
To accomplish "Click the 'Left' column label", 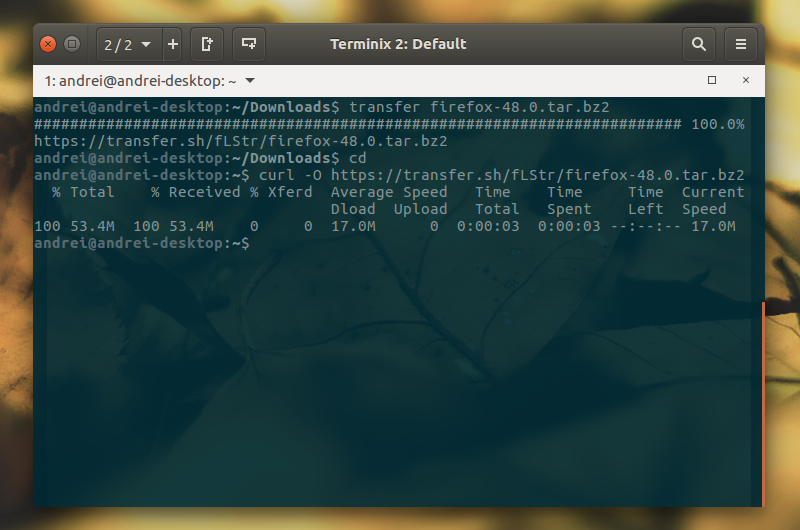I will [646, 209].
